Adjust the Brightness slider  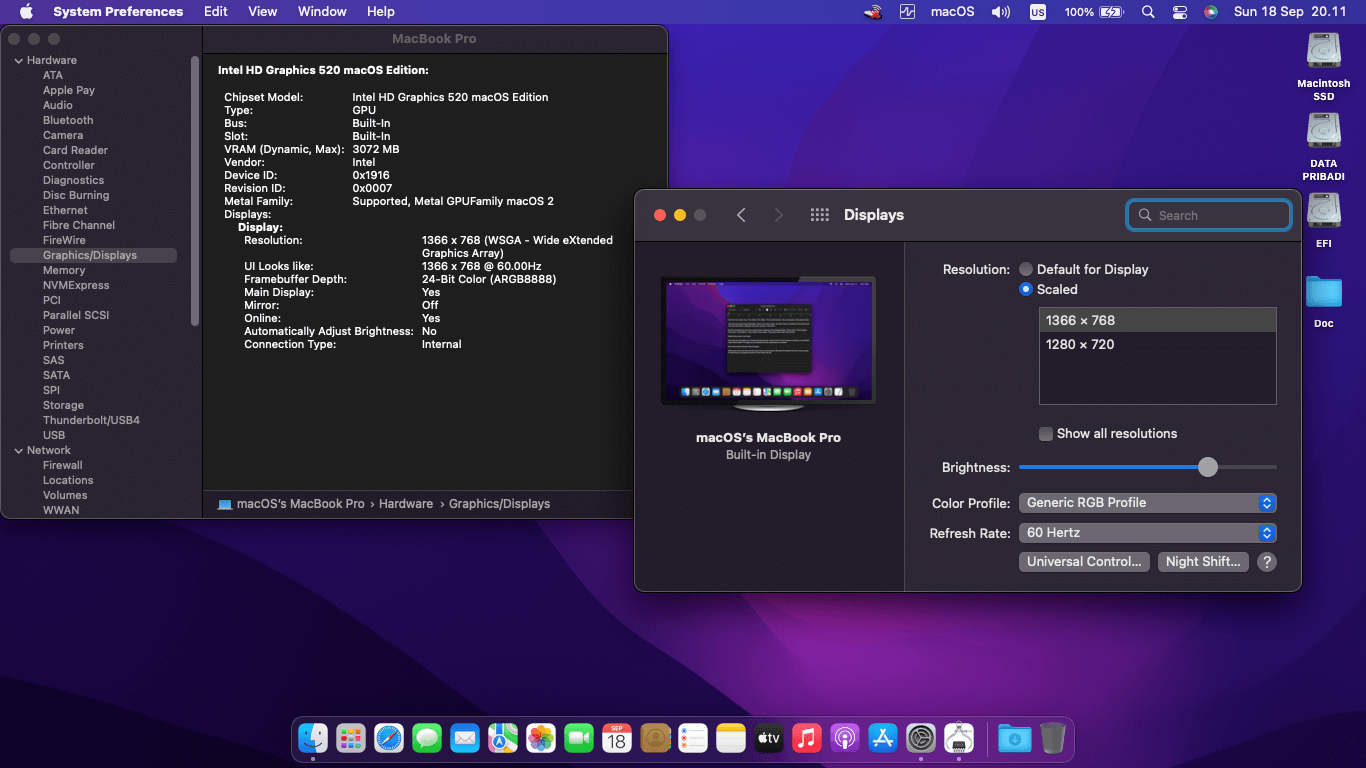(x=1208, y=467)
